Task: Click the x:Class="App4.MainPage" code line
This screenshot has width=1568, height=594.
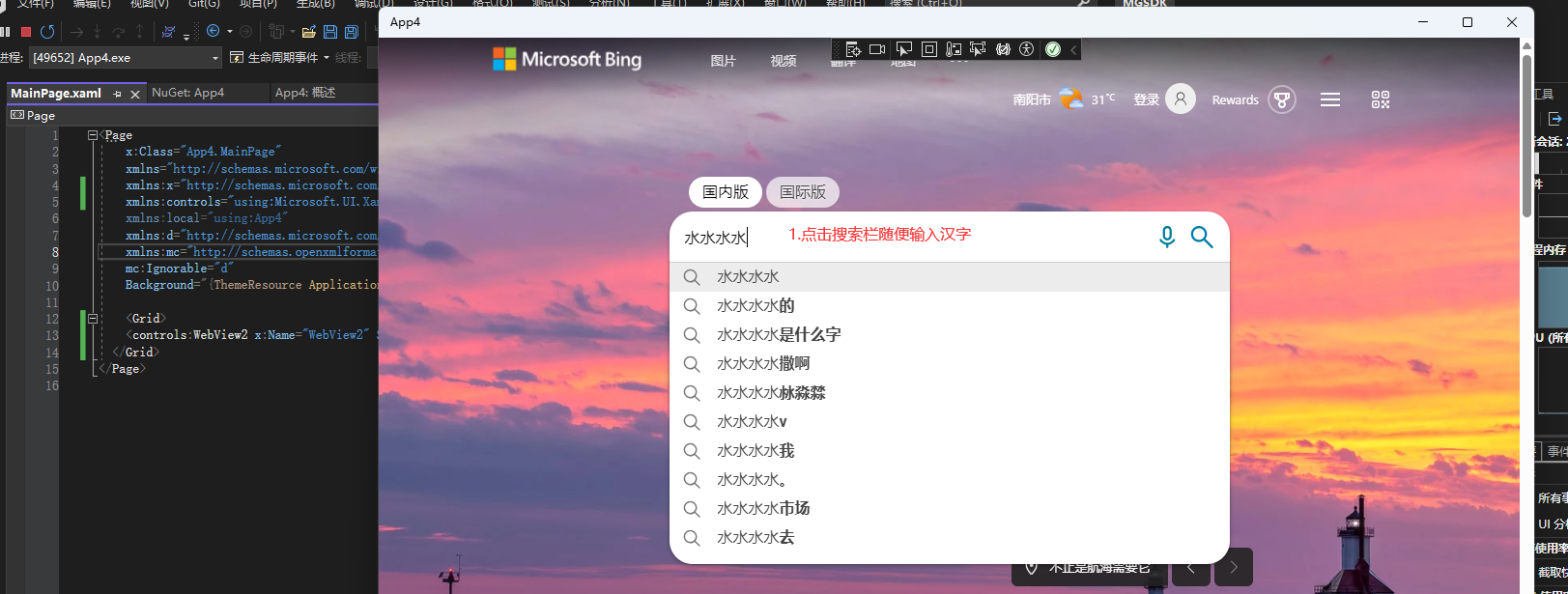Action: [203, 152]
